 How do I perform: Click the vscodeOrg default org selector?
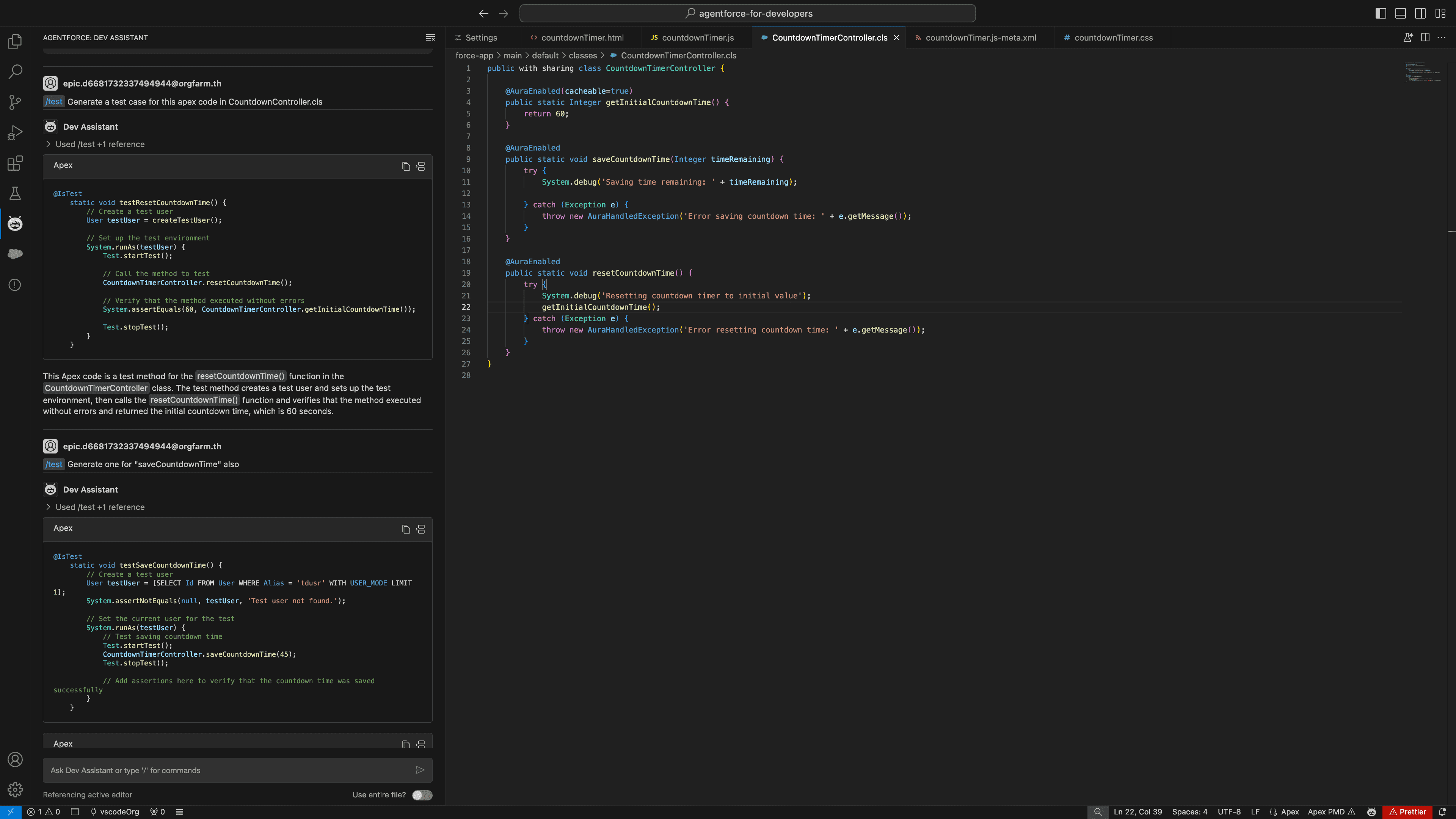115,812
